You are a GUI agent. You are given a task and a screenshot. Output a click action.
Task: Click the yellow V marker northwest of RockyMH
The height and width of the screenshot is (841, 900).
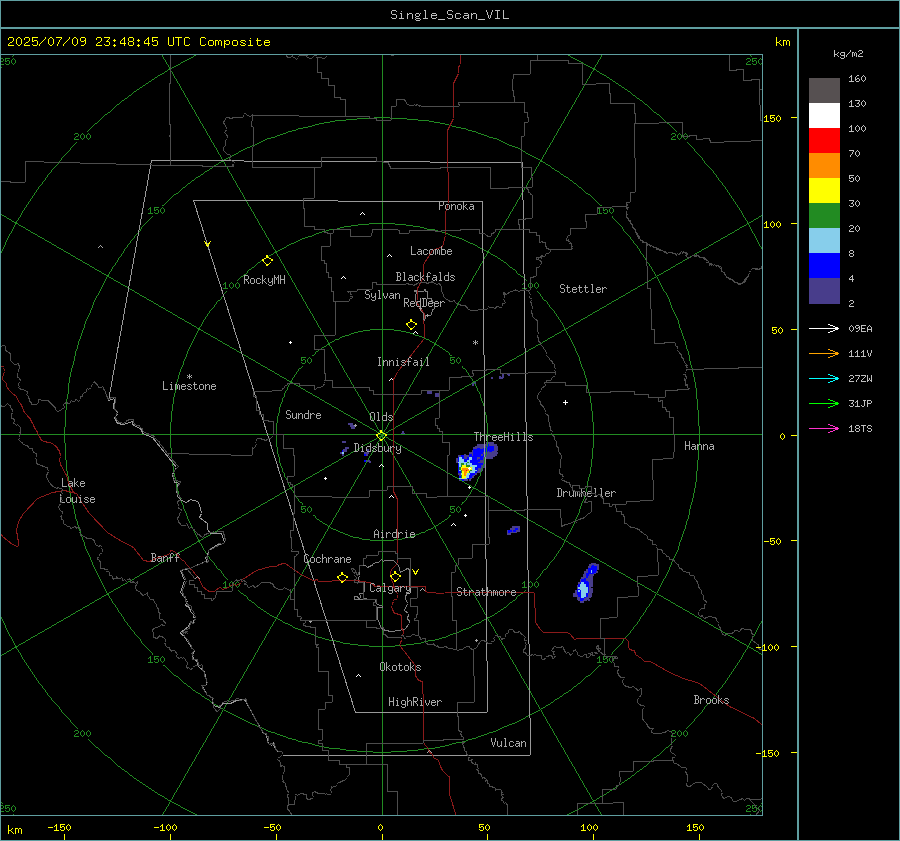pos(208,244)
